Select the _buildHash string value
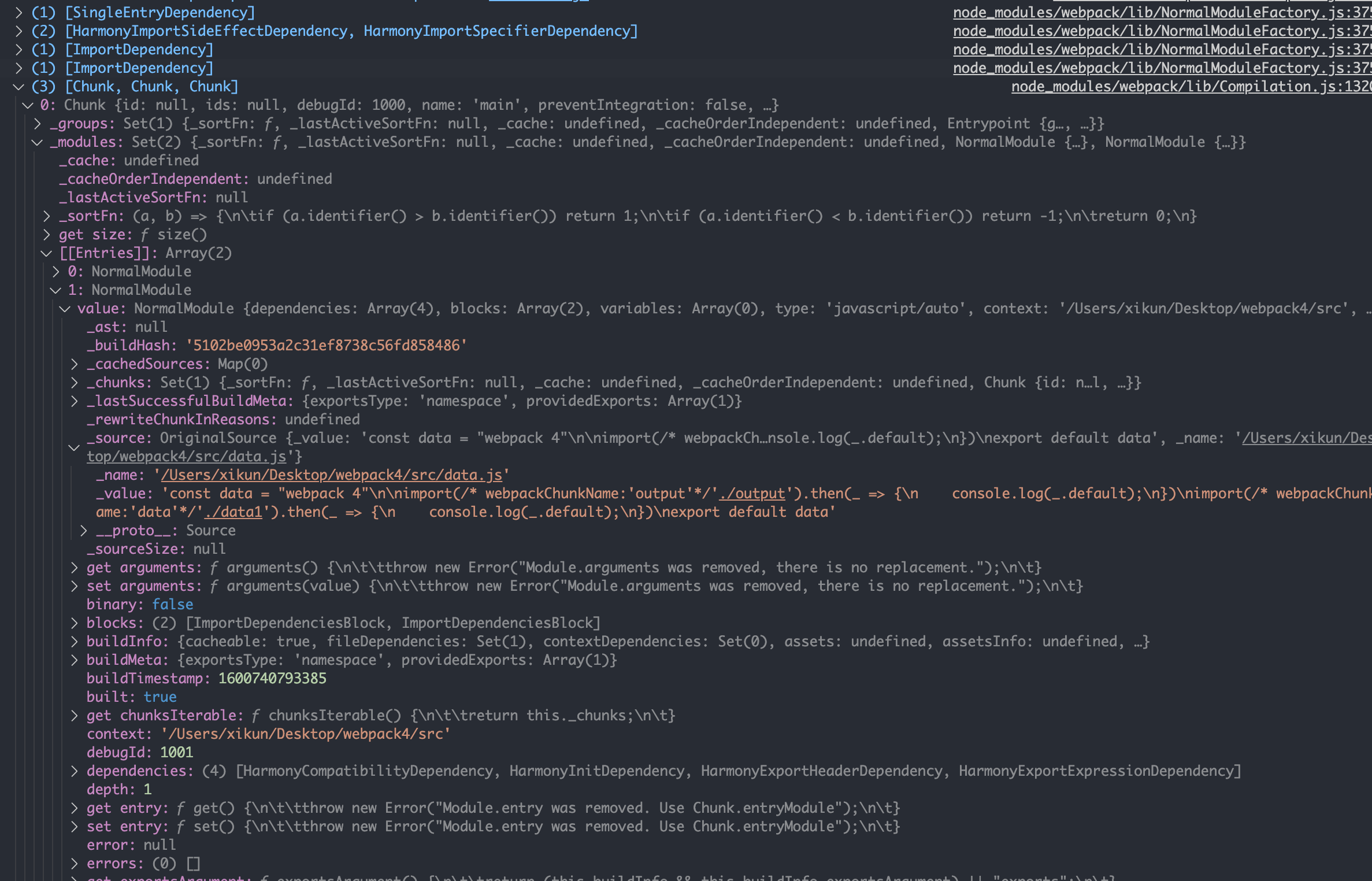This screenshot has height=881, width=1372. click(326, 346)
